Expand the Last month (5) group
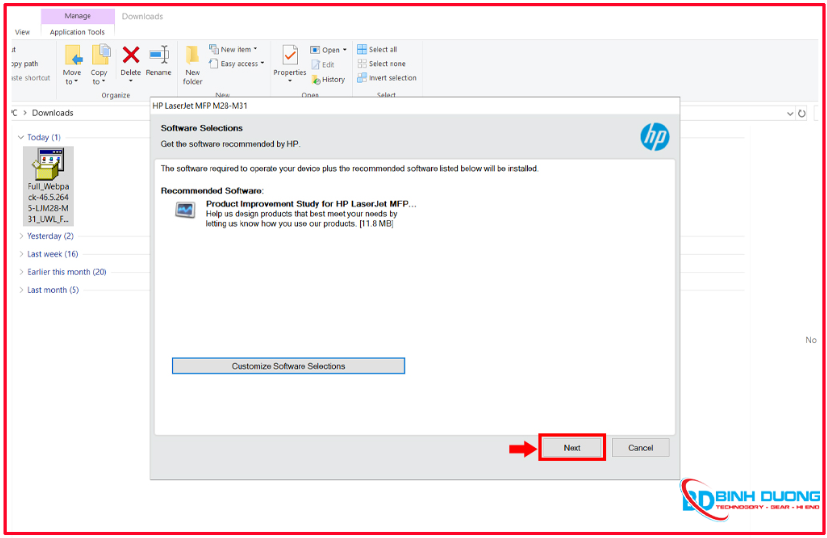 21,290
